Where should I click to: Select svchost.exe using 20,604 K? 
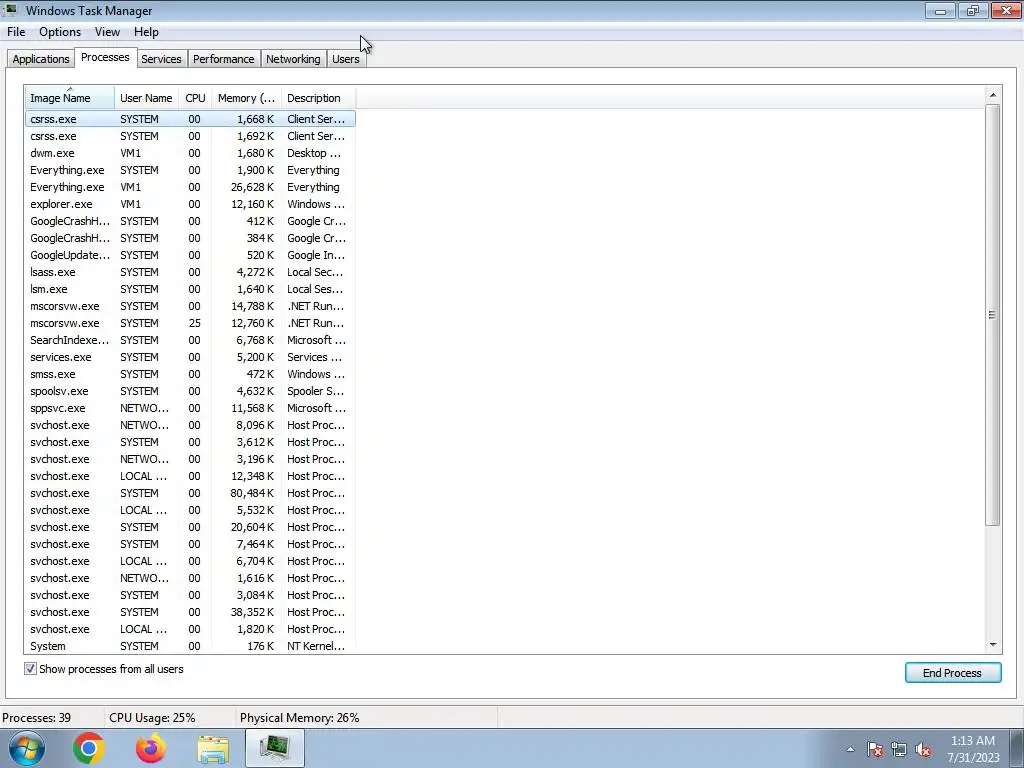[x=190, y=527]
